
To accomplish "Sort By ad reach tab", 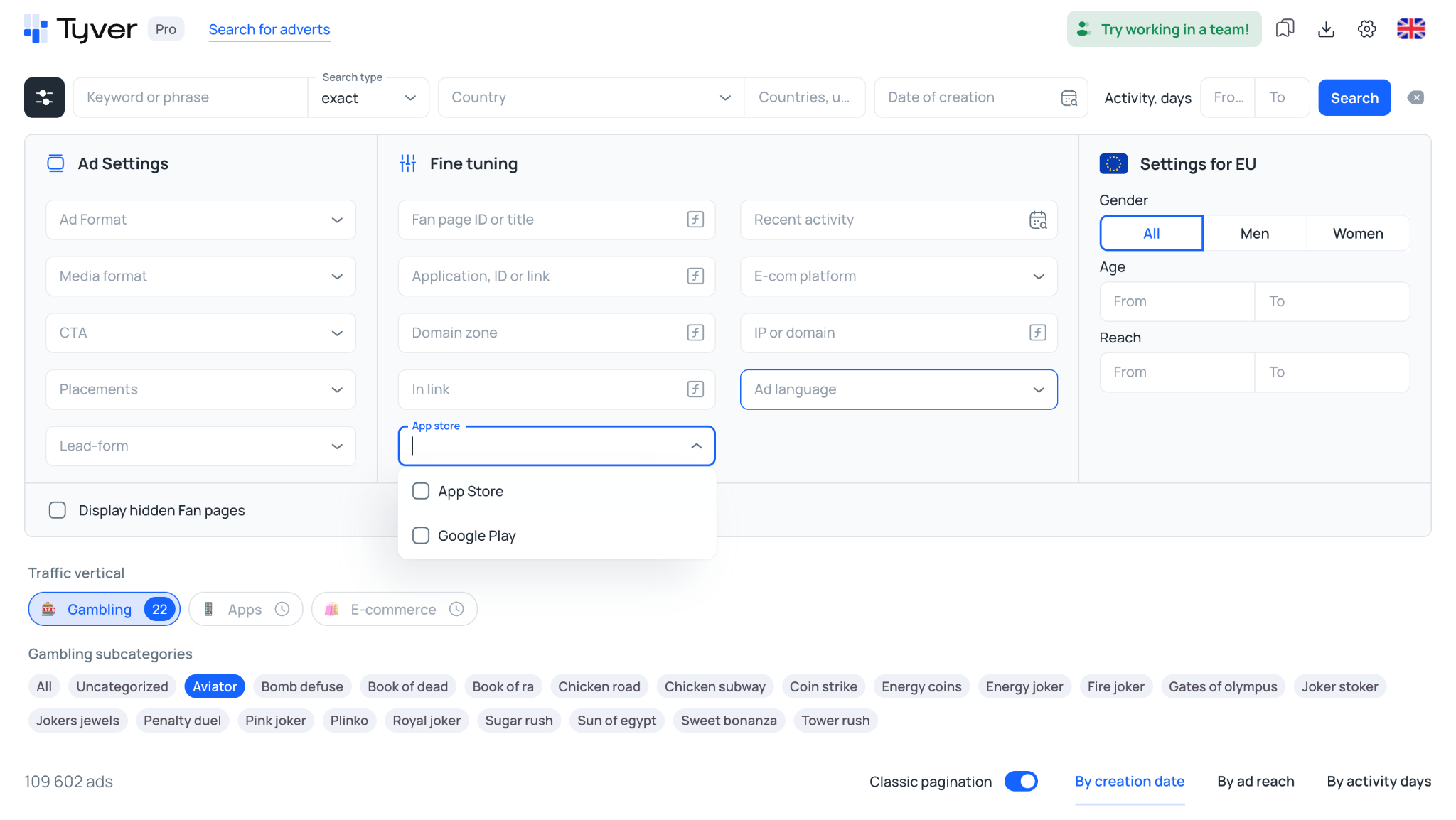I will point(1256,781).
